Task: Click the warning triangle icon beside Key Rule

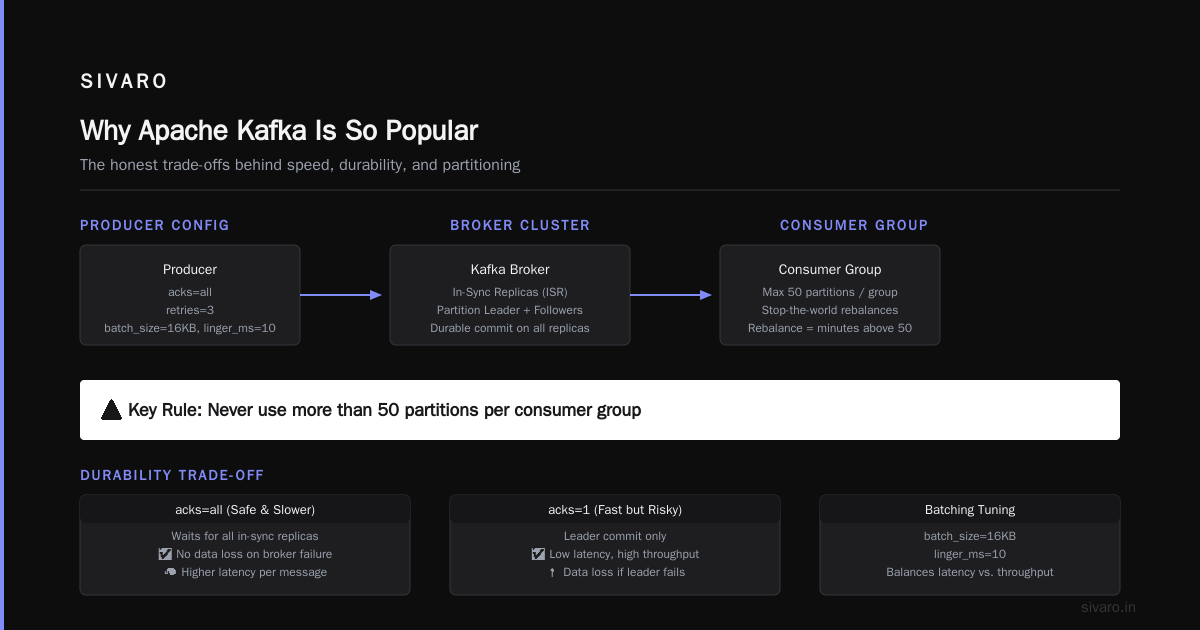Action: coord(111,409)
